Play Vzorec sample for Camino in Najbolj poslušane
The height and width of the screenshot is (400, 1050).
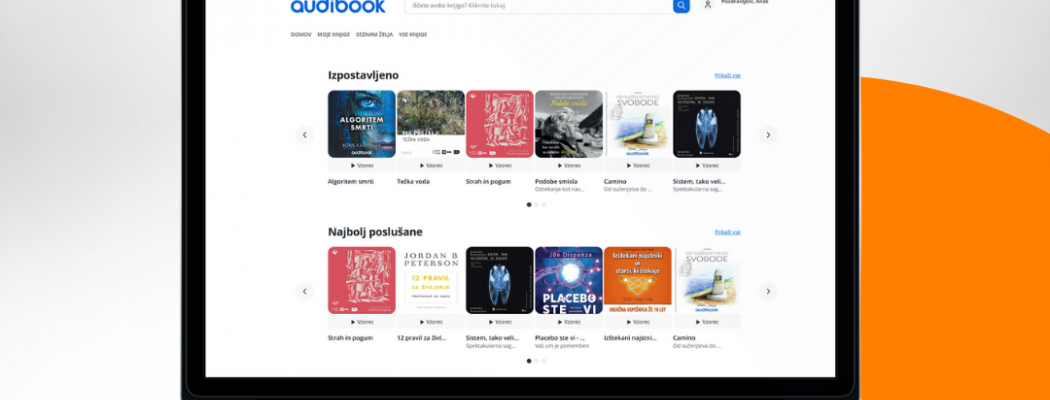tap(706, 322)
